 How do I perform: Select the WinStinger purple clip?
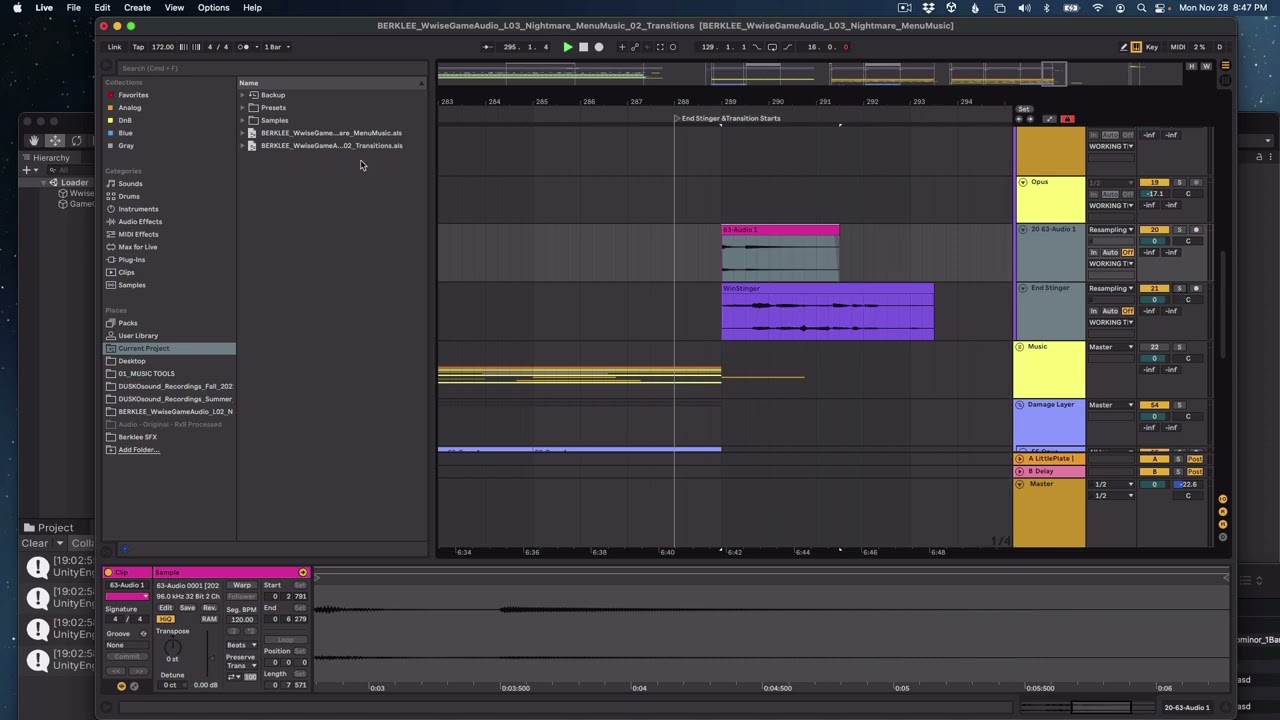(x=827, y=312)
